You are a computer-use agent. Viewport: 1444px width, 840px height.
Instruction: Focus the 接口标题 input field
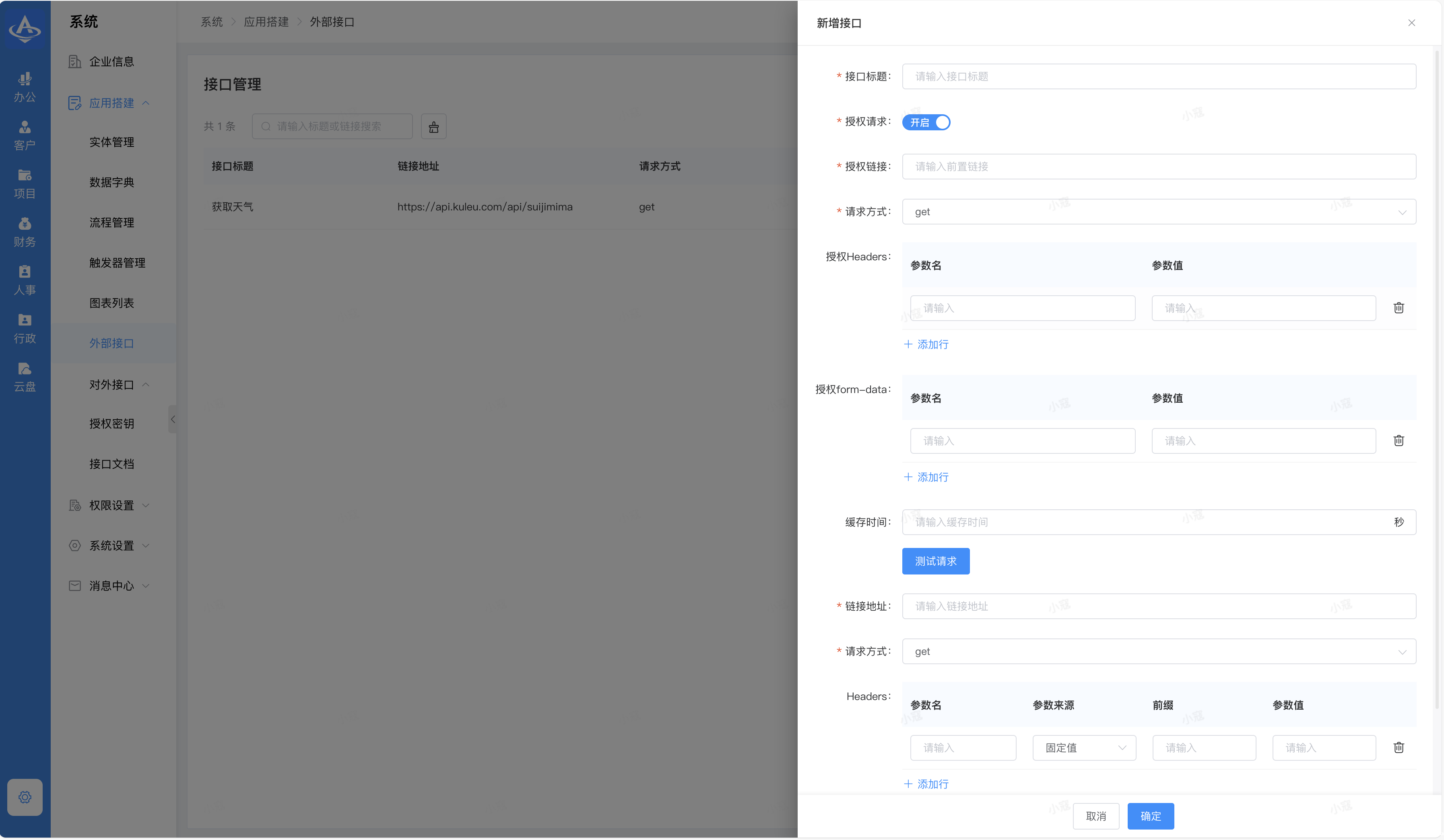point(1159,76)
